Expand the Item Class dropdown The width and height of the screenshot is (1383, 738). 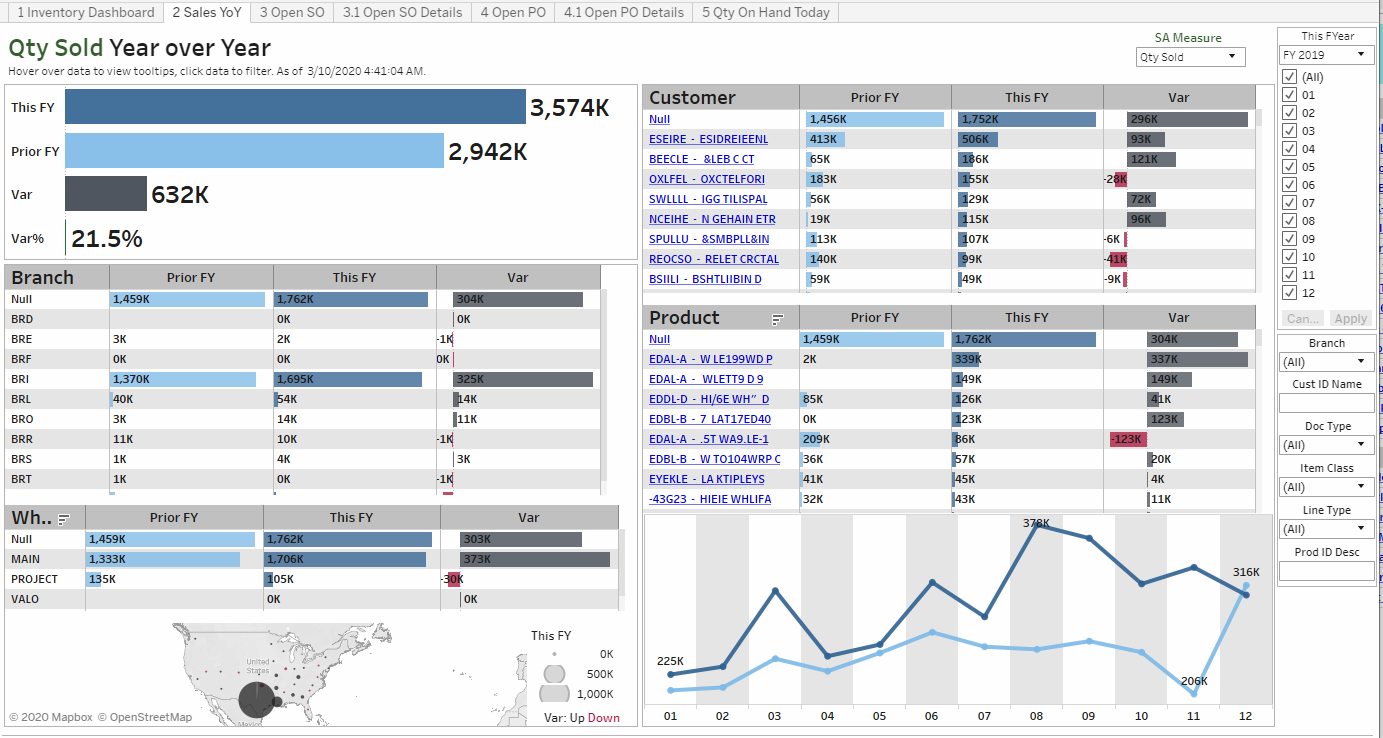click(x=1326, y=487)
